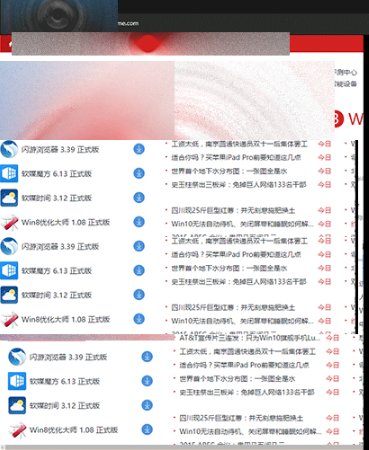Open 软媒时间 3.12 正式版 text in bottom list
This screenshot has height=450, width=369.
[x=65, y=406]
